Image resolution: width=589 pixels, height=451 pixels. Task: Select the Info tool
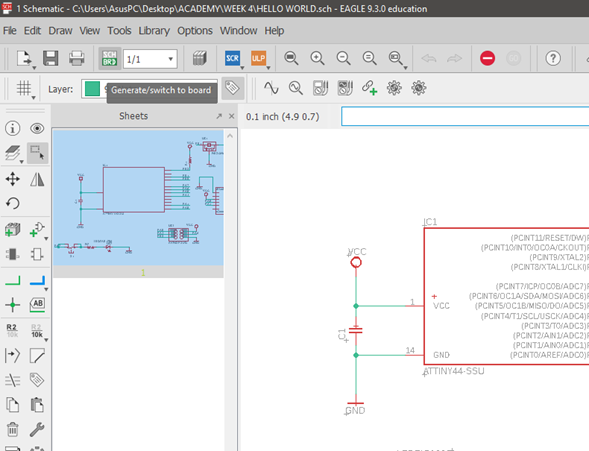(12, 128)
